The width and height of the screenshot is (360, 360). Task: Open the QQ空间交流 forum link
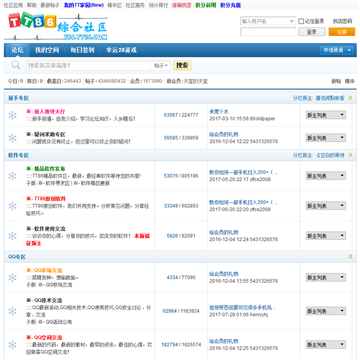(x=48, y=338)
